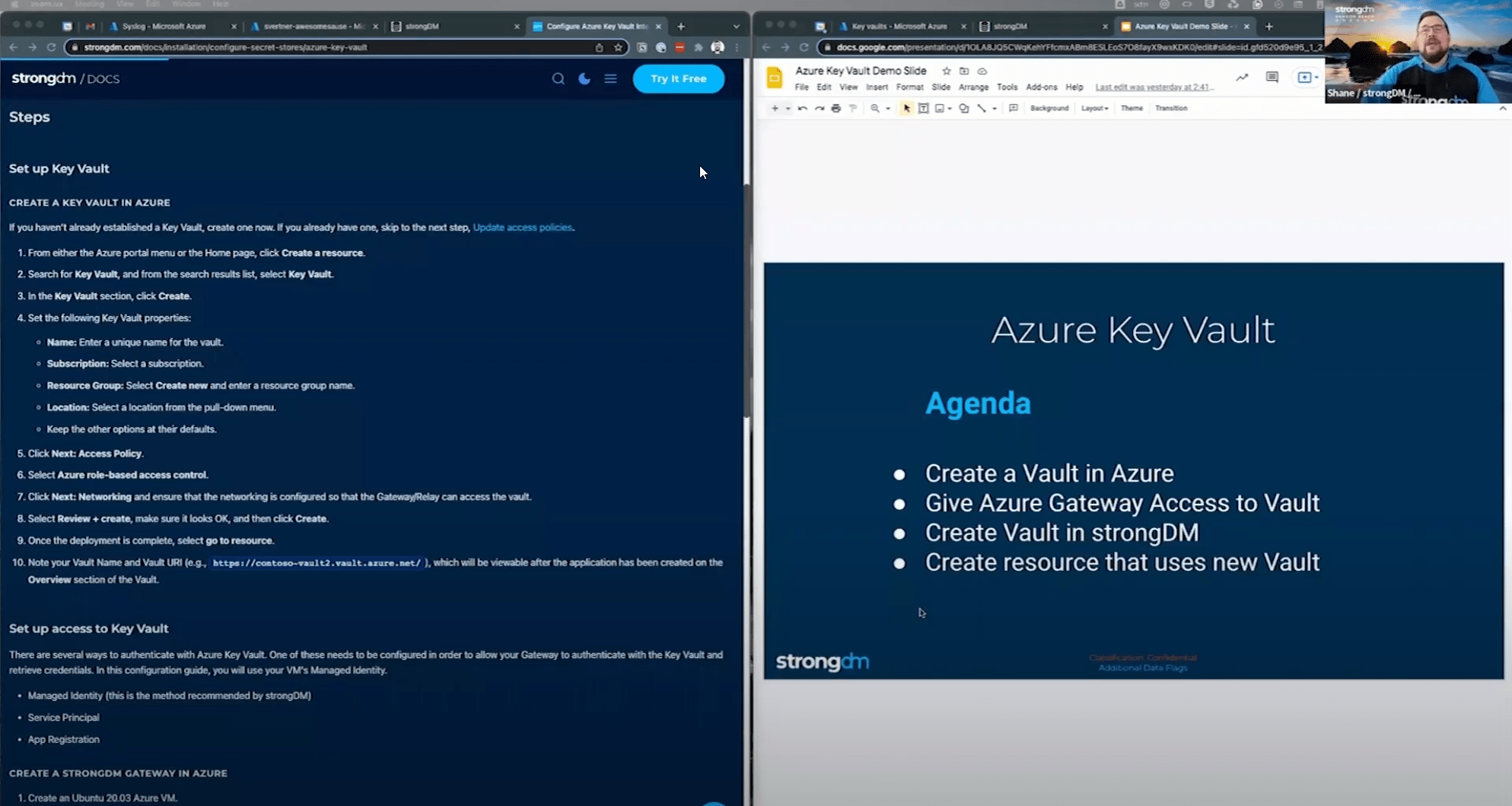
Task: Open the Google Slides home icon
Action: pos(775,78)
